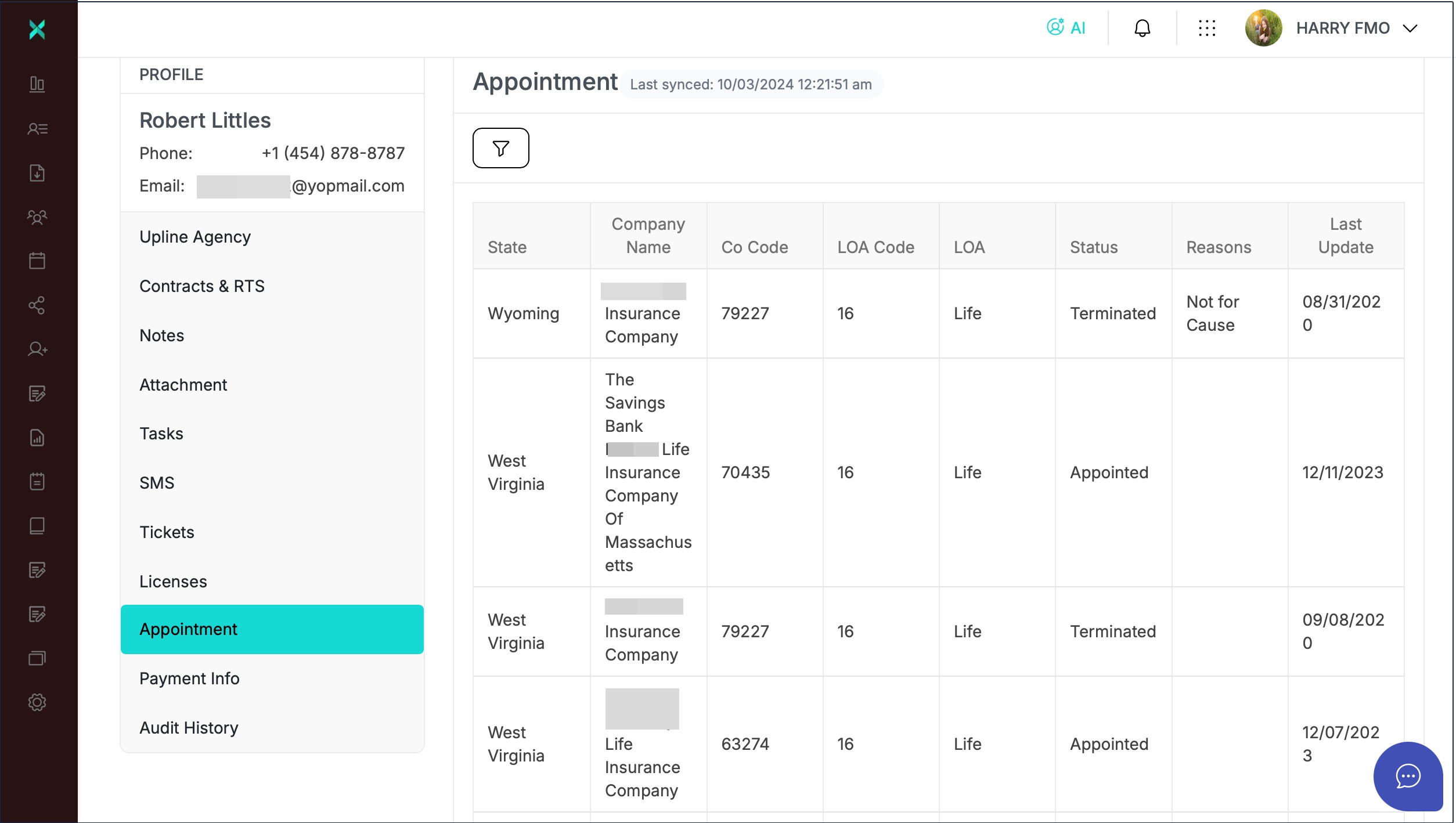
Task: Click the share network sidebar icon
Action: coord(37,305)
